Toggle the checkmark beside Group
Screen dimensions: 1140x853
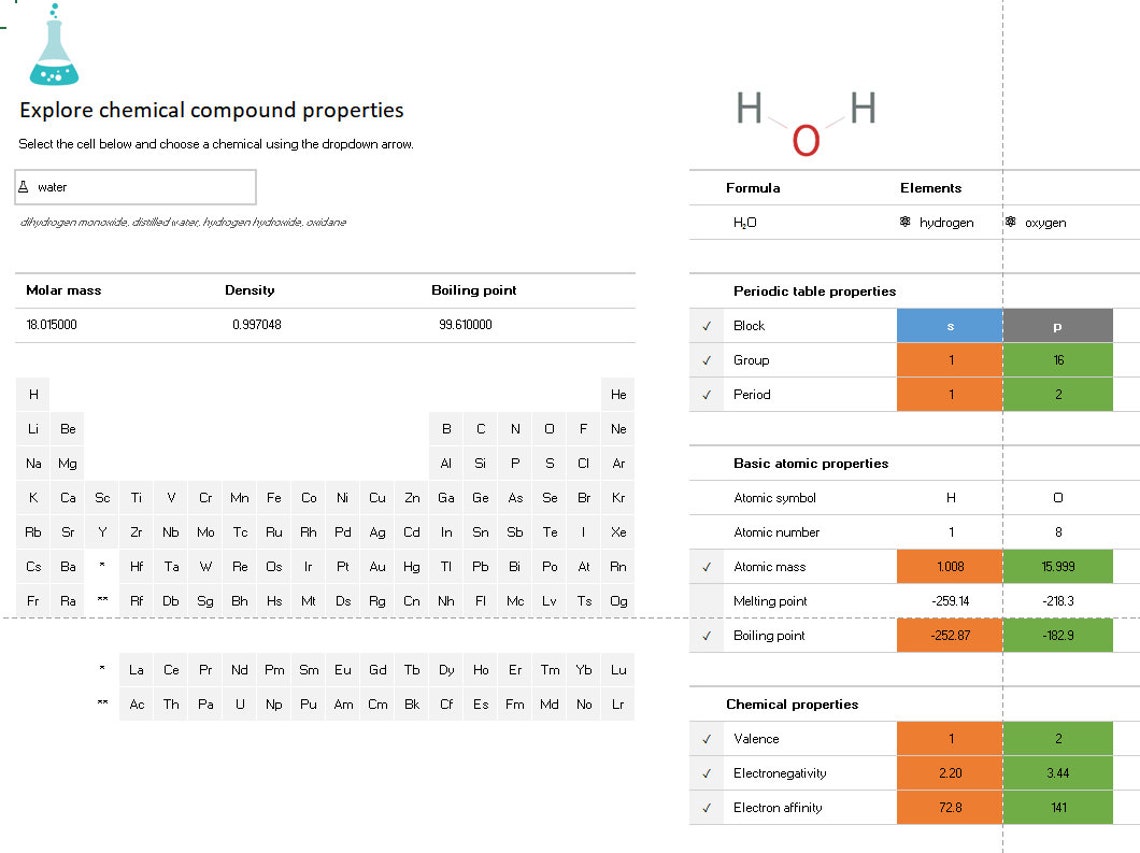click(706, 359)
